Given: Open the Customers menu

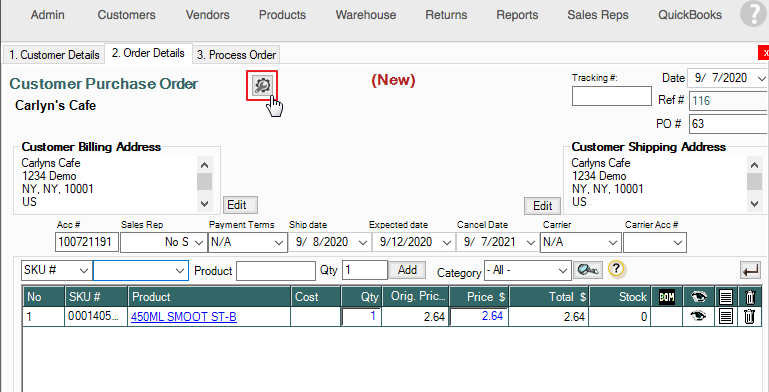Looking at the screenshot, I should 127,15.
